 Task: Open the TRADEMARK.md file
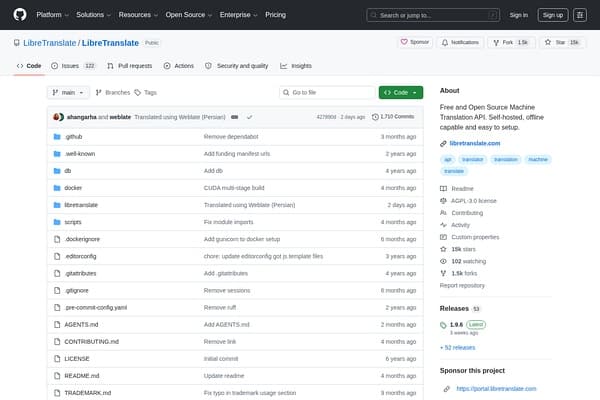88,393
